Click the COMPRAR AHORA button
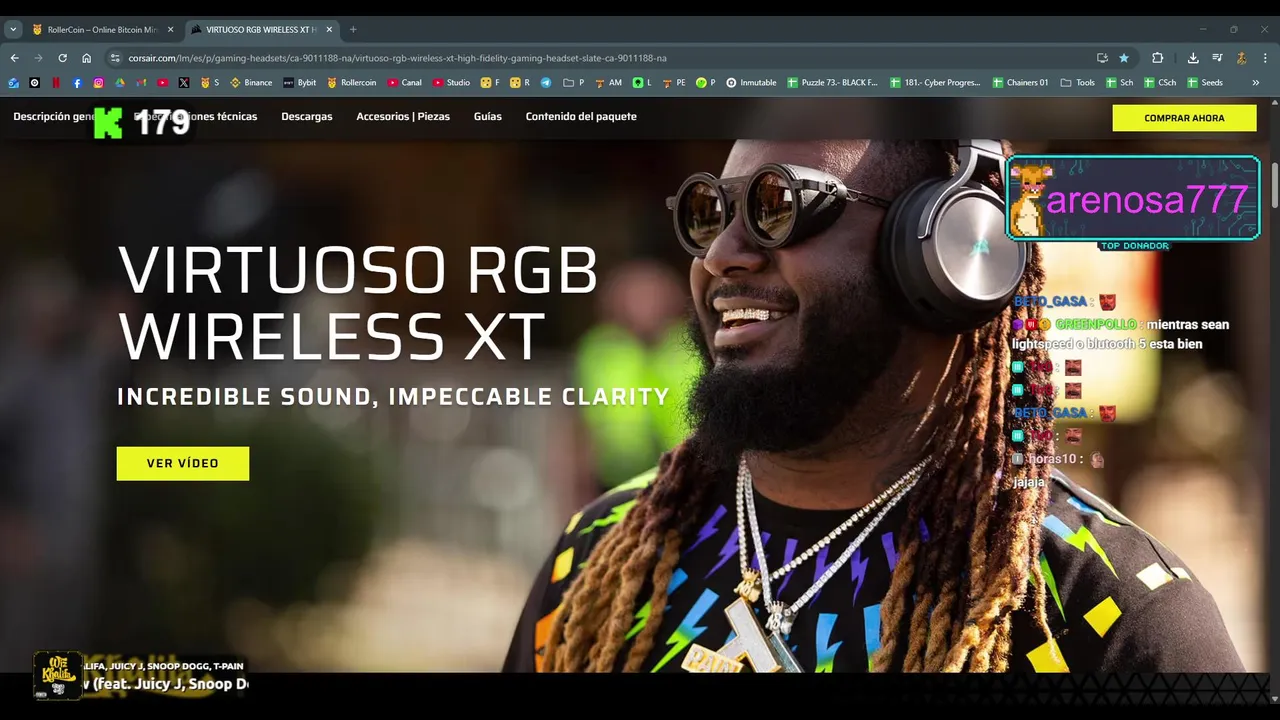This screenshot has width=1280, height=720. click(1184, 118)
